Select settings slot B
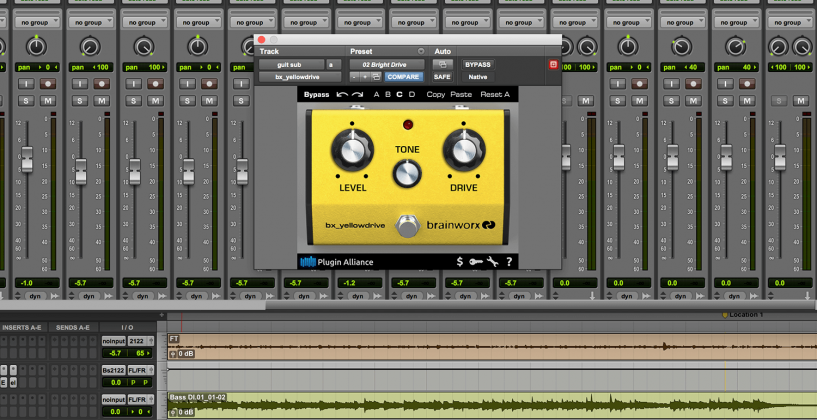 388,94
